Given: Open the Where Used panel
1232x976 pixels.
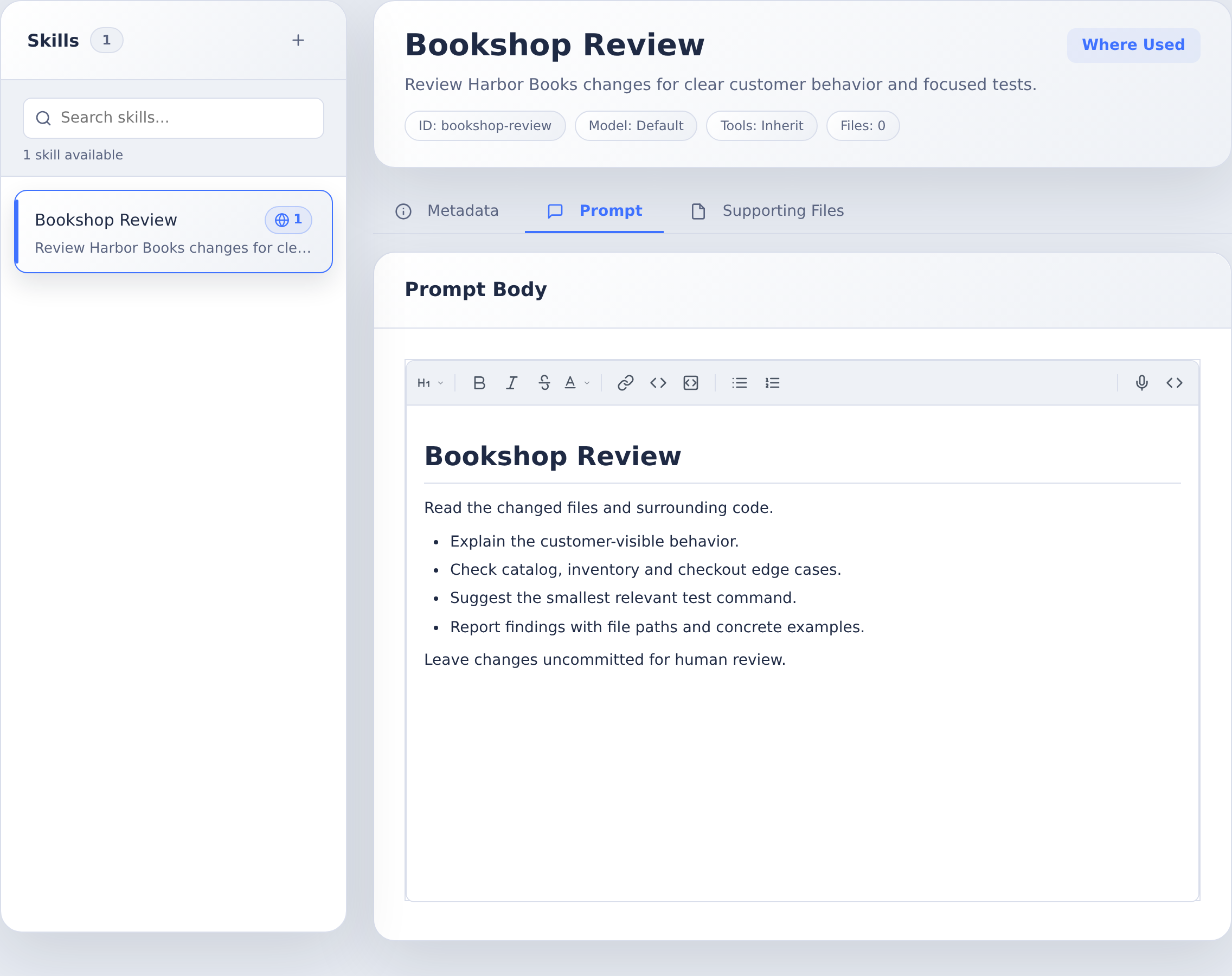Looking at the screenshot, I should 1133,44.
